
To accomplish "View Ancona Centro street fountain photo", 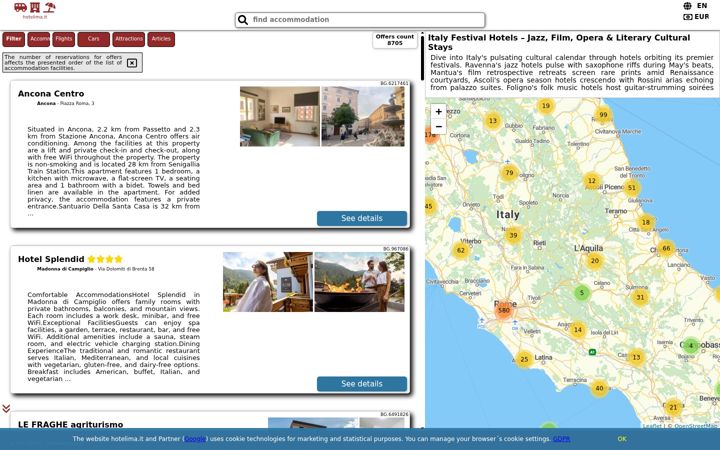I will [x=363, y=117].
